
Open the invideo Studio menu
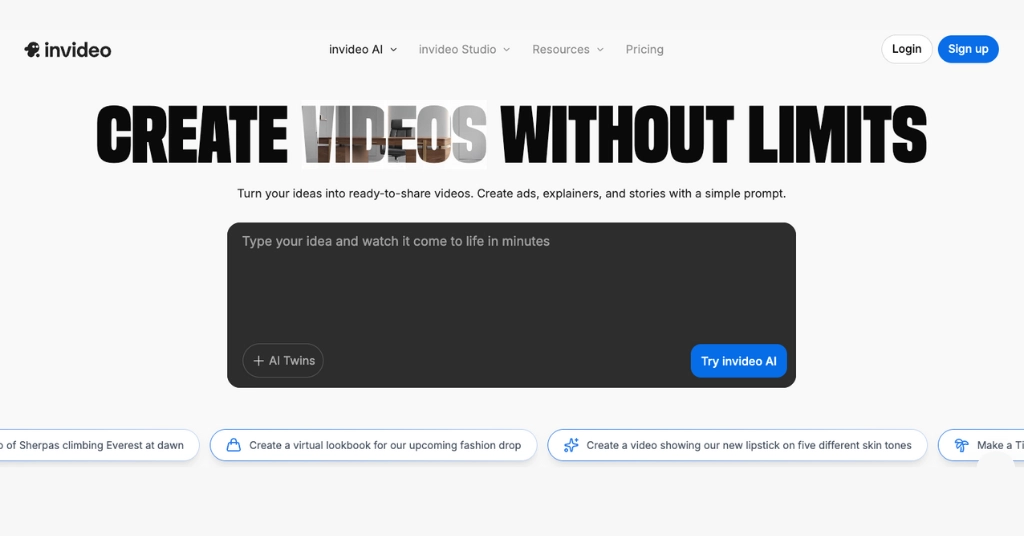(x=464, y=50)
